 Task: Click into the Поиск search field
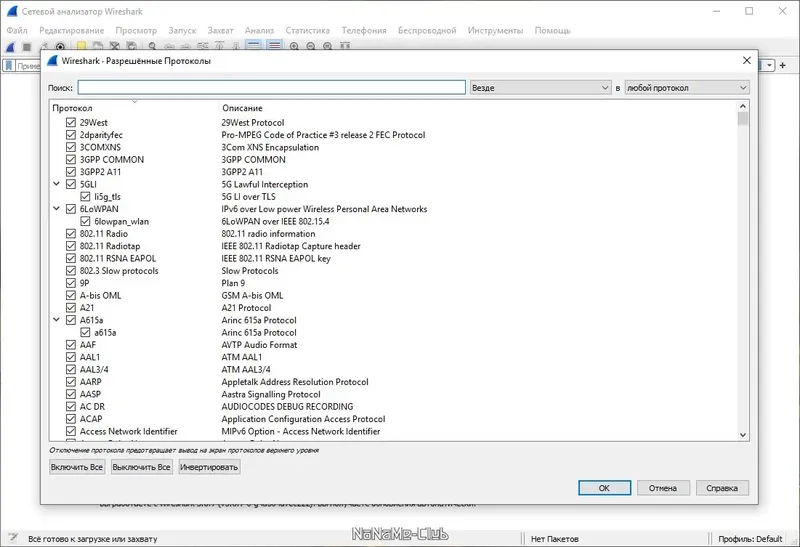coord(271,88)
